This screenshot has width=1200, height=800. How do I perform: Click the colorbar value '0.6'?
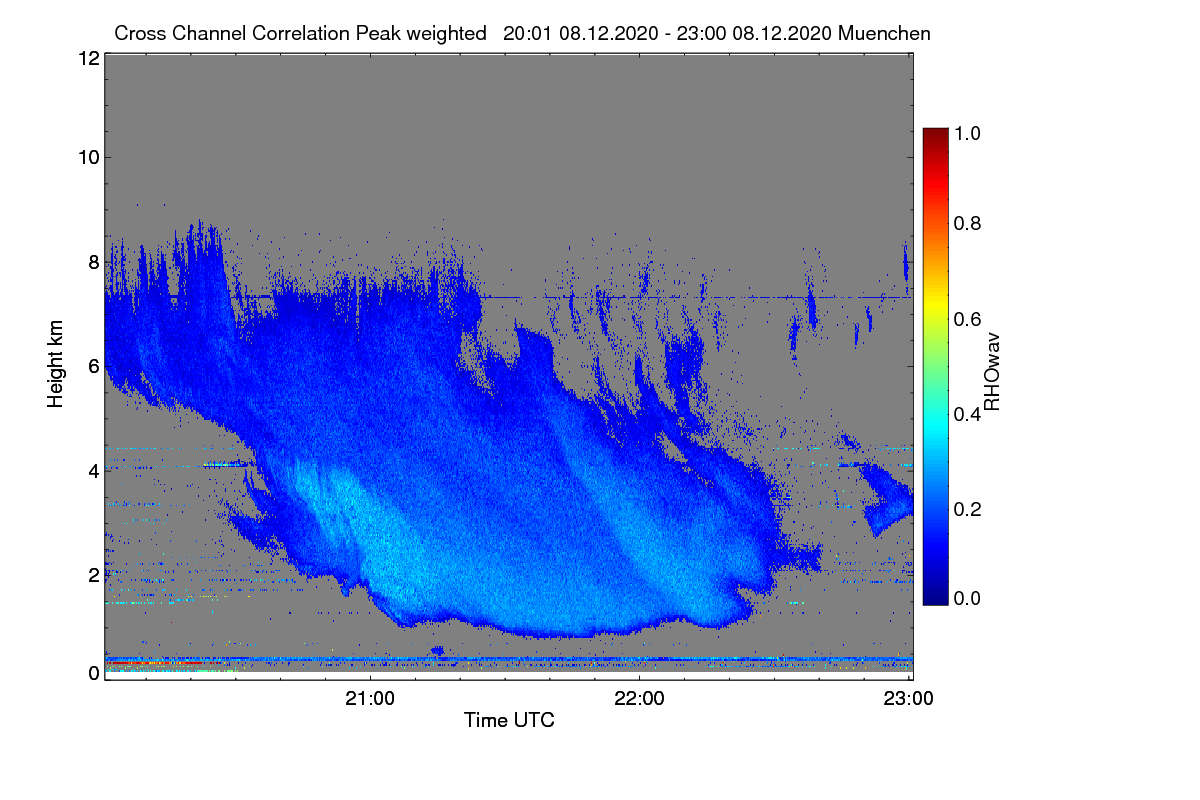(968, 319)
